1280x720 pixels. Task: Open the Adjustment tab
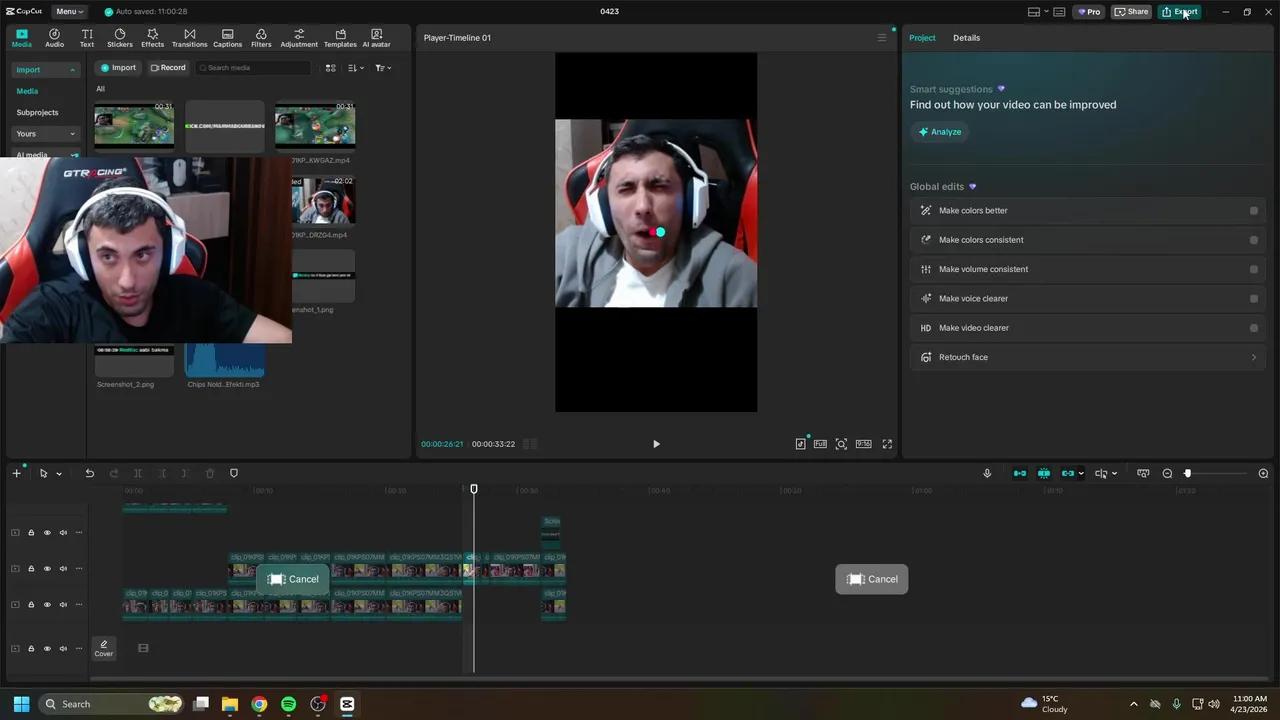click(x=299, y=38)
